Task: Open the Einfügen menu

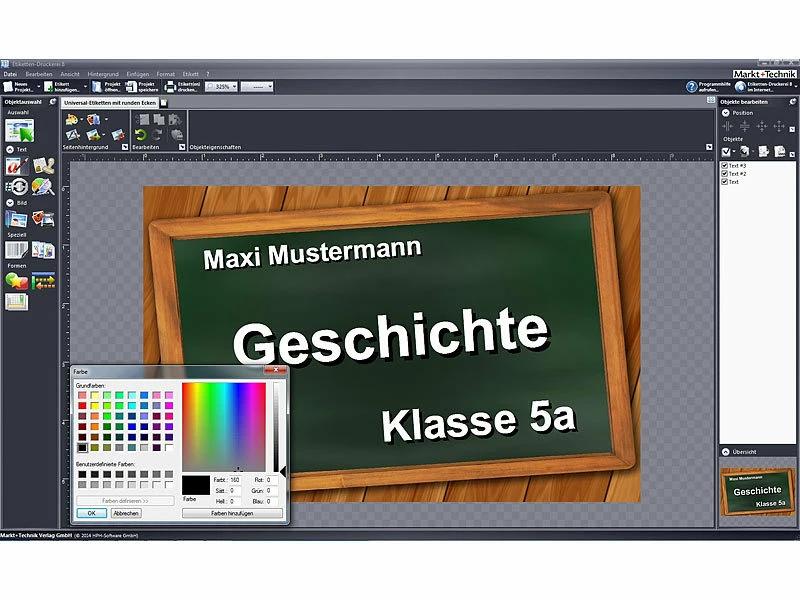Action: point(138,74)
